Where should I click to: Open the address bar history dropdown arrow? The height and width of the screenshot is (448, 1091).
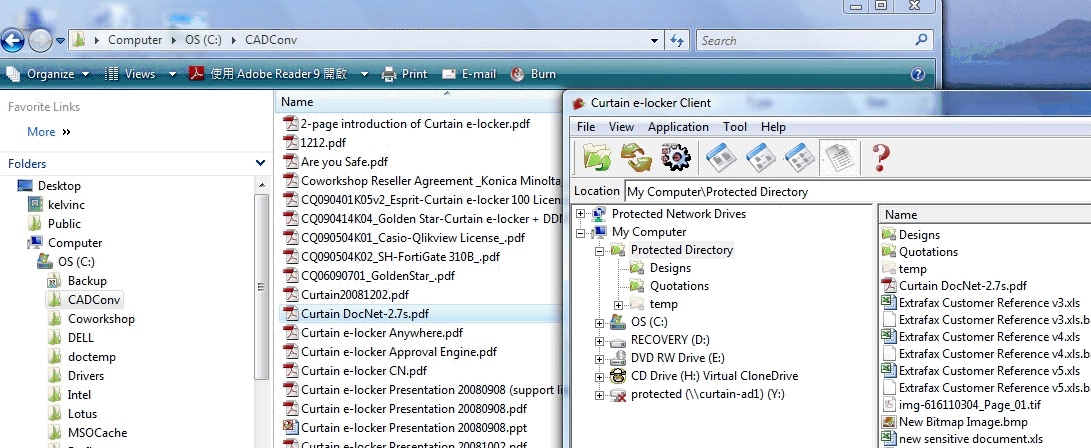[655, 40]
